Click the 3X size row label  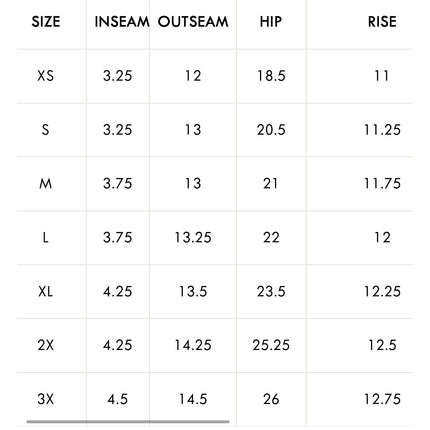point(46,399)
